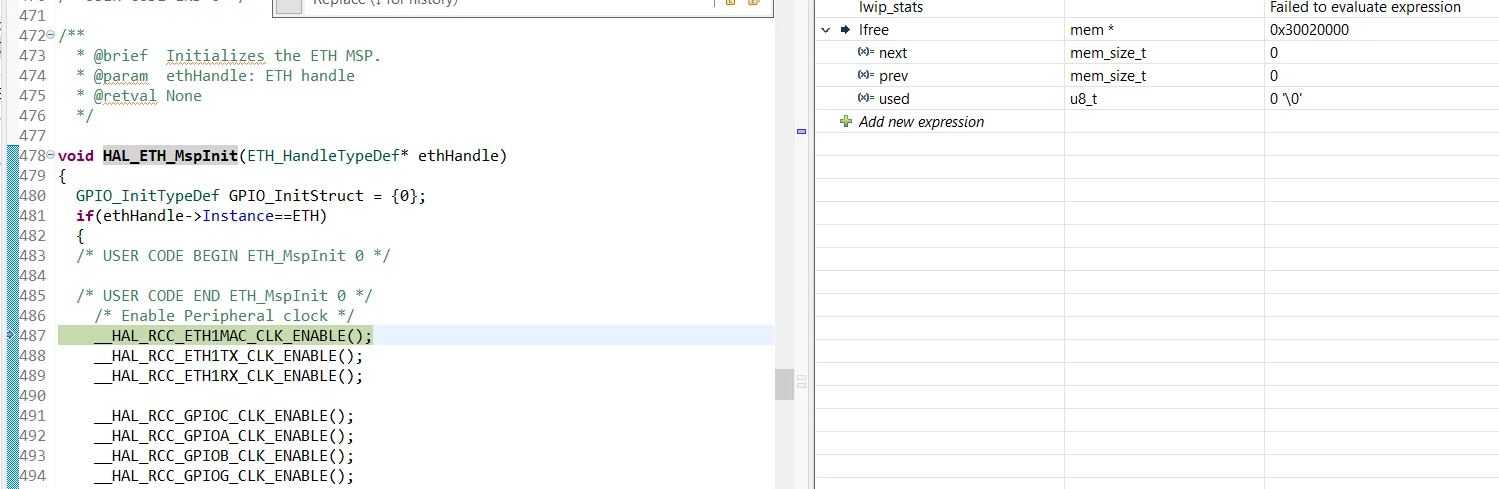Click the variable icon beside prev
Image resolution: width=1499 pixels, height=489 pixels.
click(x=866, y=75)
